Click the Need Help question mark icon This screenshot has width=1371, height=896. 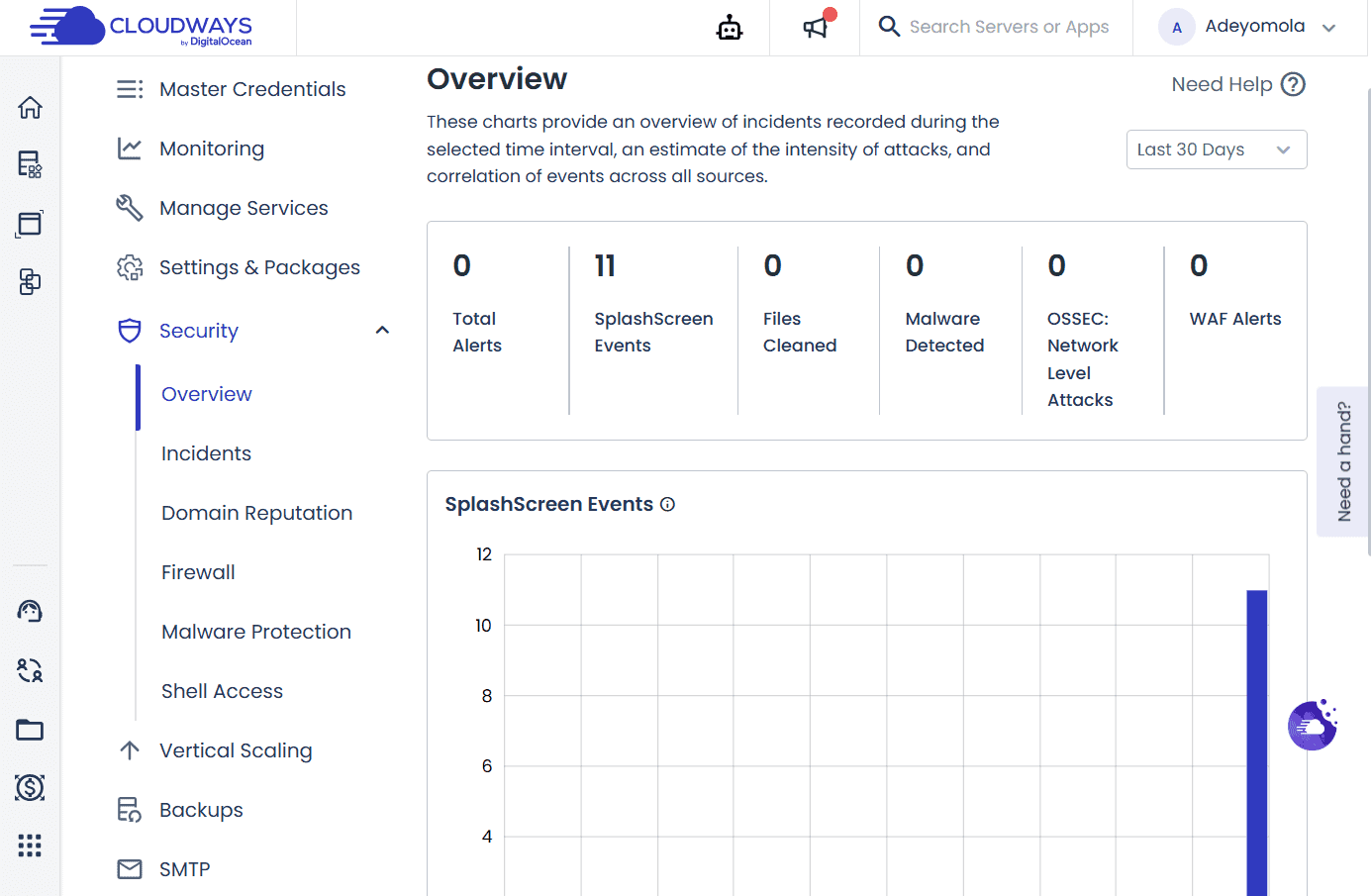tap(1293, 84)
